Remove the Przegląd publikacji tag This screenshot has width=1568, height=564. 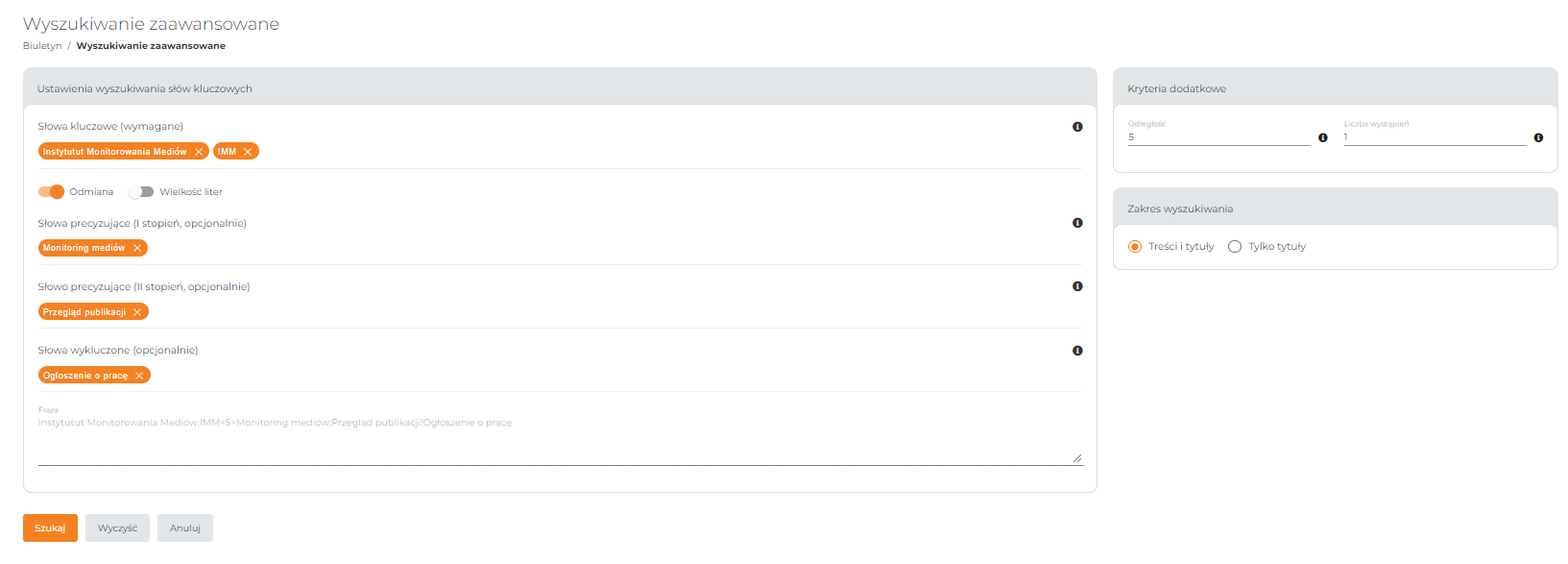click(137, 312)
